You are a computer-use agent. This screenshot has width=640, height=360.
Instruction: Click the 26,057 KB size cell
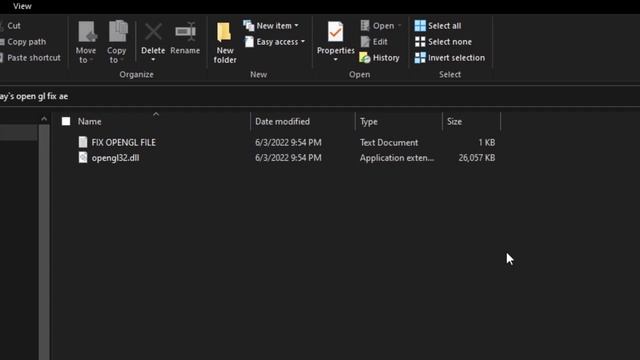click(477, 158)
